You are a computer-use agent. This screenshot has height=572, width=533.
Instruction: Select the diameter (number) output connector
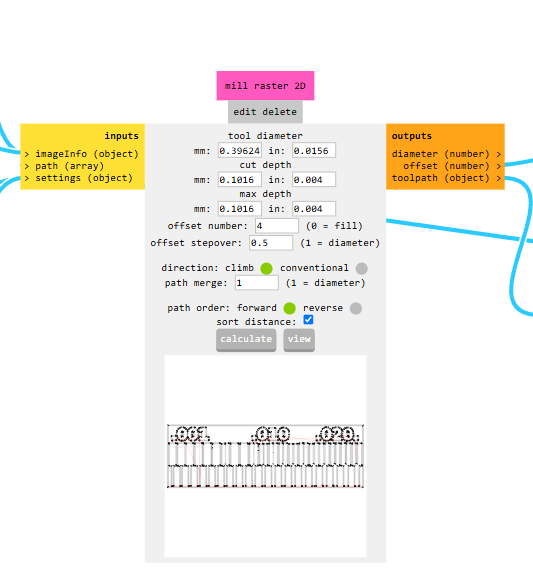point(447,154)
